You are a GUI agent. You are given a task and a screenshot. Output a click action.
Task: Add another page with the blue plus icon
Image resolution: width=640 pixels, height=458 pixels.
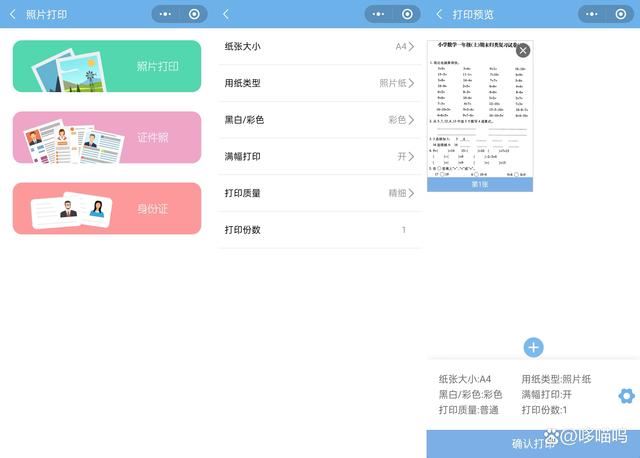tap(533, 347)
